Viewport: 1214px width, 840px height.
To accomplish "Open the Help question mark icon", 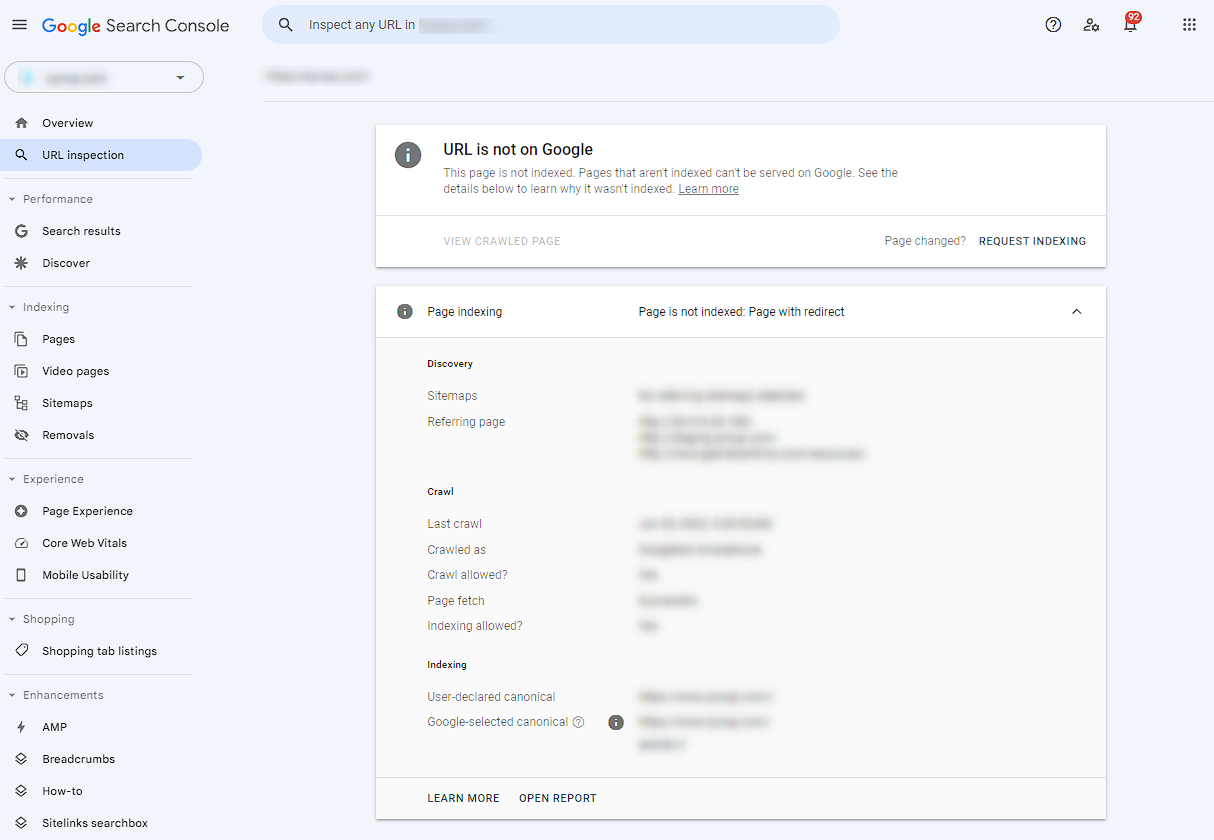I will click(1053, 25).
